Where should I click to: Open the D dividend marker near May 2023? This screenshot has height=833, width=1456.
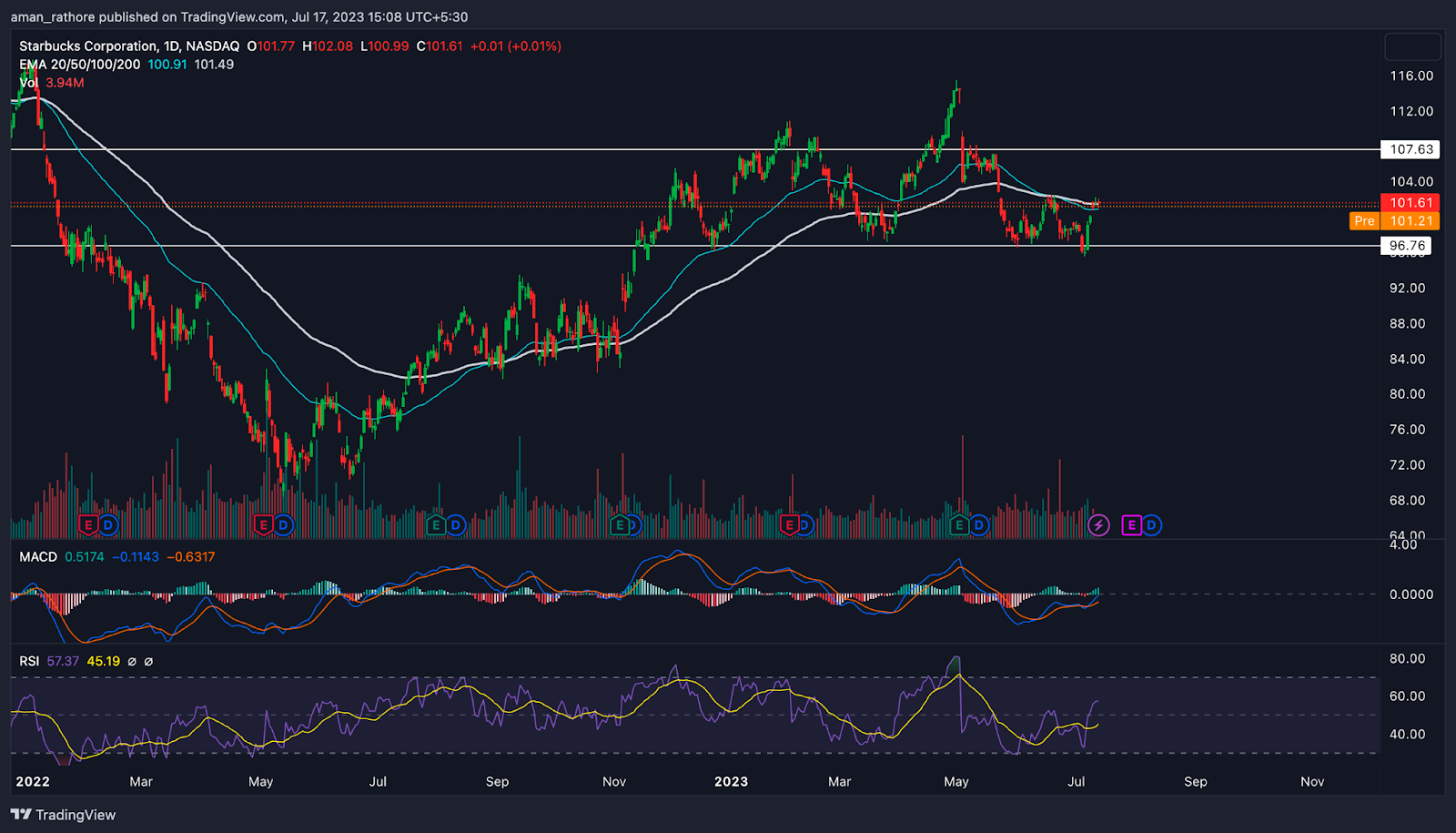click(979, 525)
